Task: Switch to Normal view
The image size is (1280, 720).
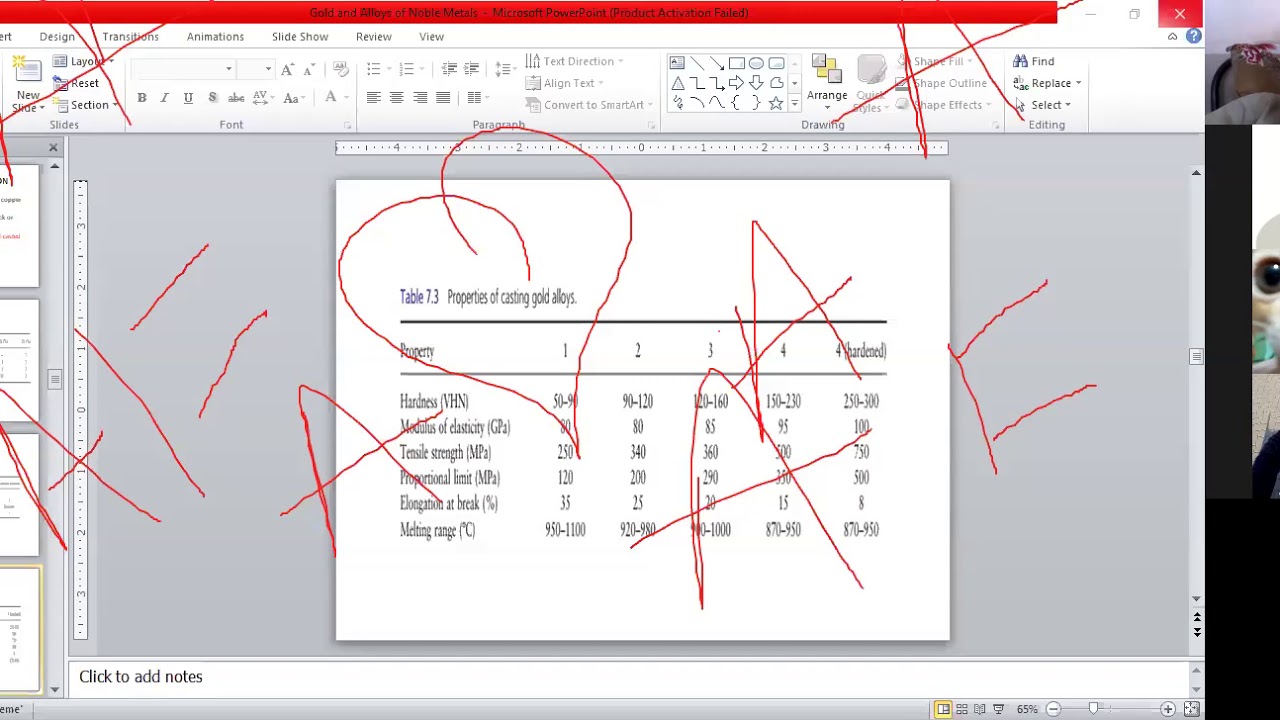Action: [943, 709]
